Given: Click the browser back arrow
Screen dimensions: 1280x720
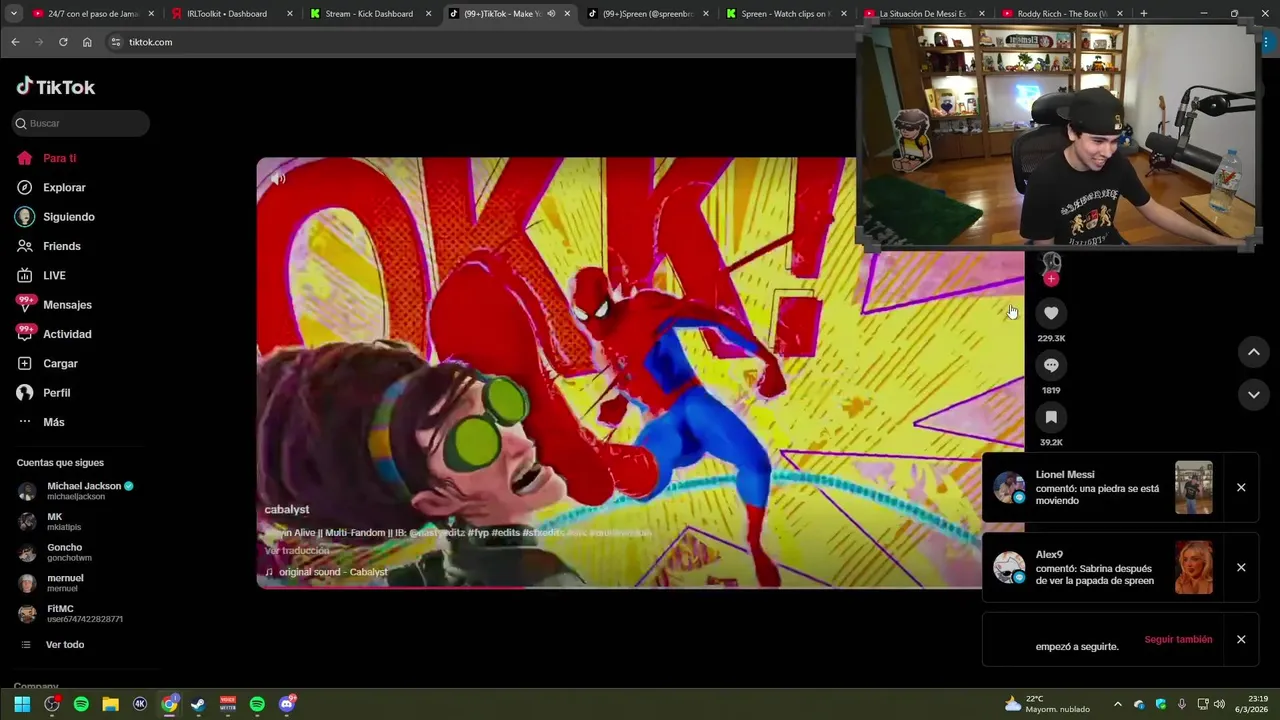Looking at the screenshot, I should coord(15,42).
